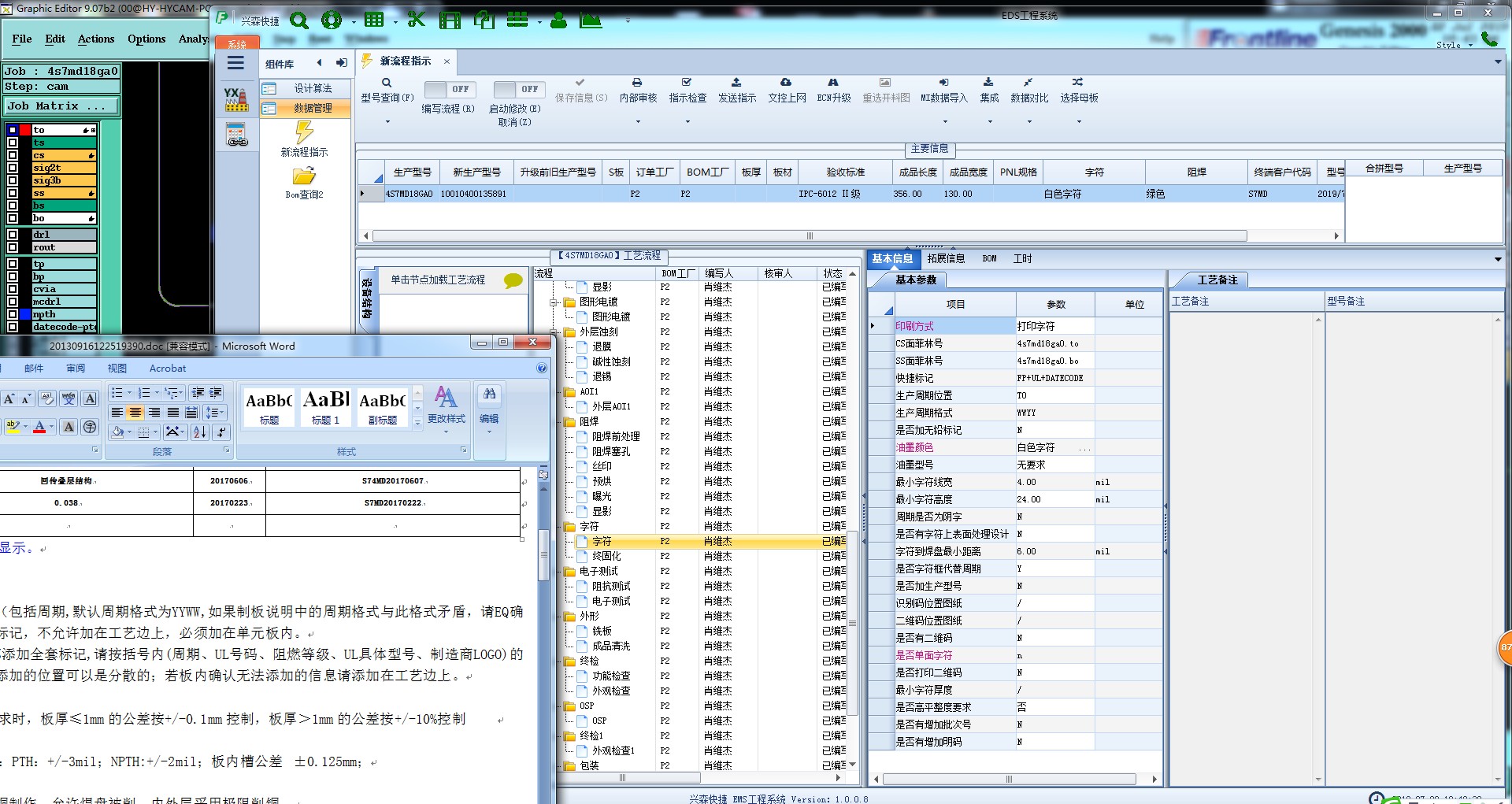Click the Job Matrix button
The image size is (1512, 804).
(x=61, y=106)
